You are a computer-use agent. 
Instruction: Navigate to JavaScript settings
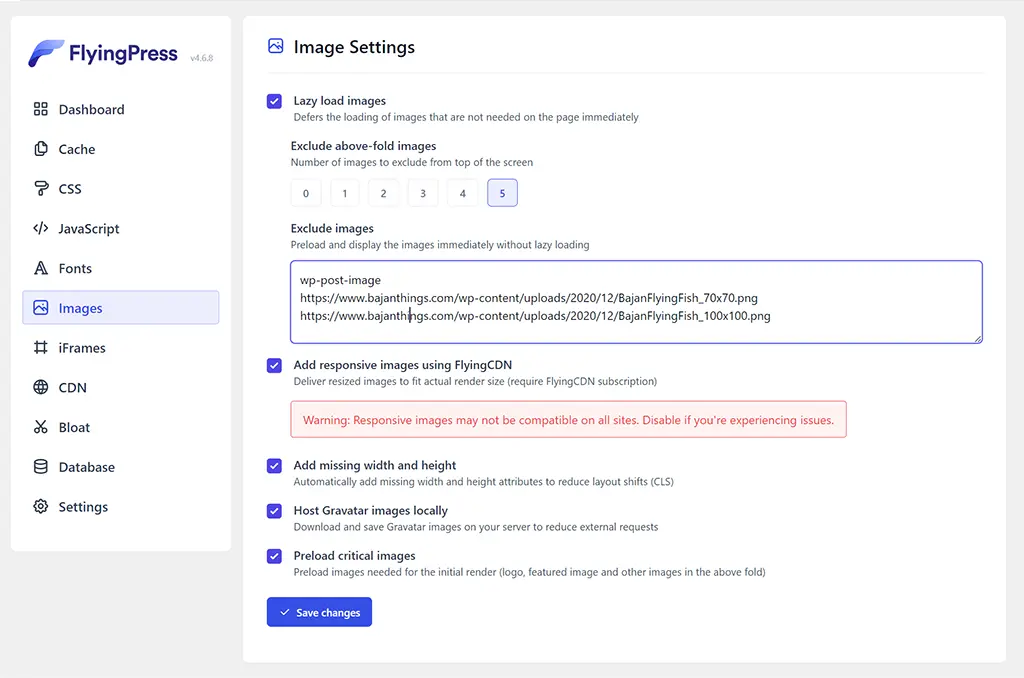121,229
